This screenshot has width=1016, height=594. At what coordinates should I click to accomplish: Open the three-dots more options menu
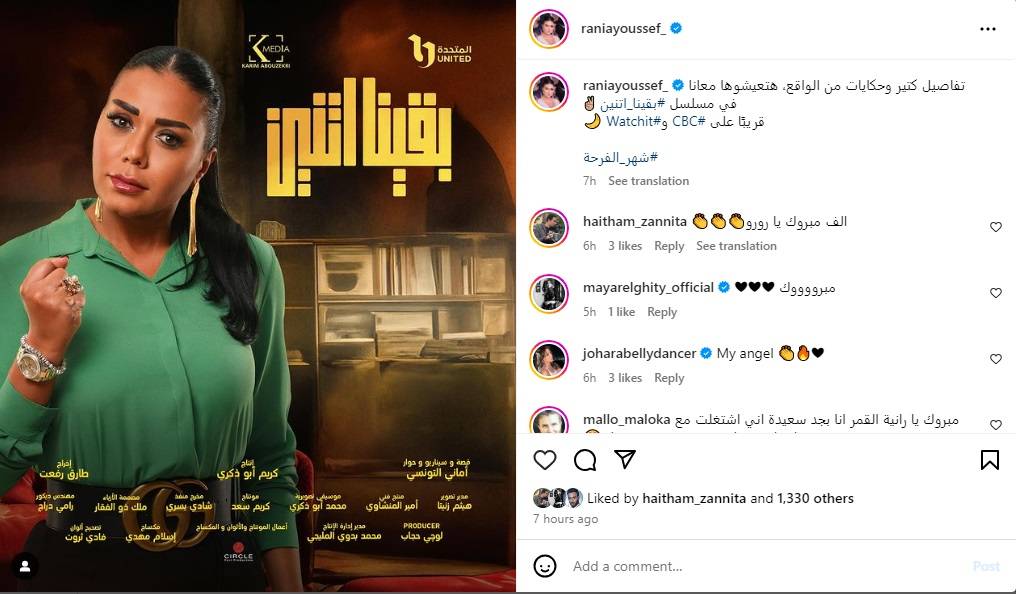point(987,29)
